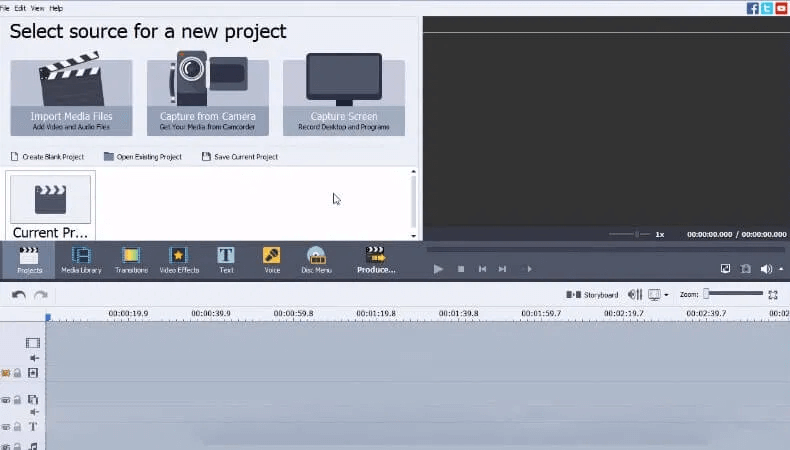Click the main video audio speaker icon

[x=34, y=358]
